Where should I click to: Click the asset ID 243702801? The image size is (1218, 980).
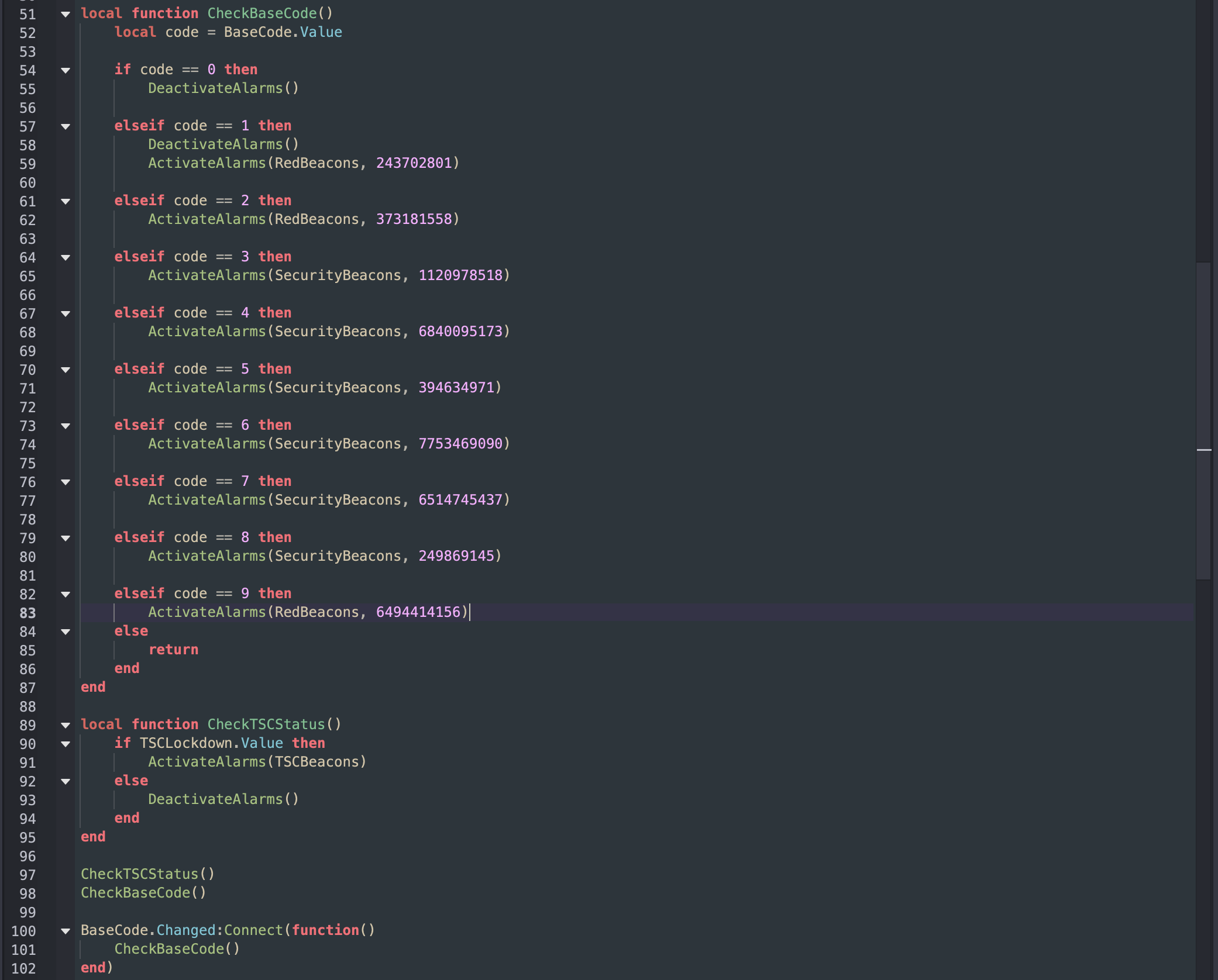414,163
